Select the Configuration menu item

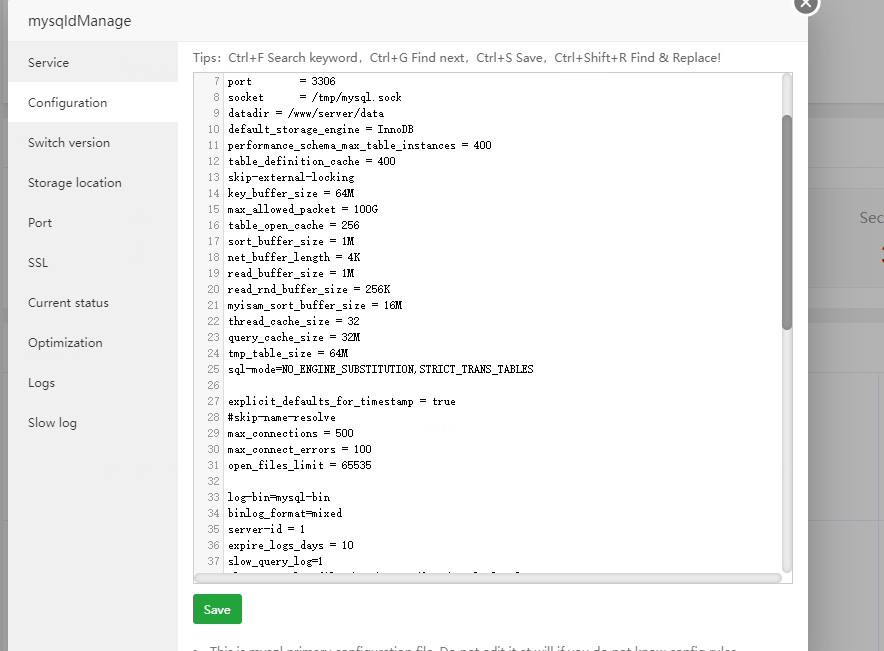(x=67, y=103)
